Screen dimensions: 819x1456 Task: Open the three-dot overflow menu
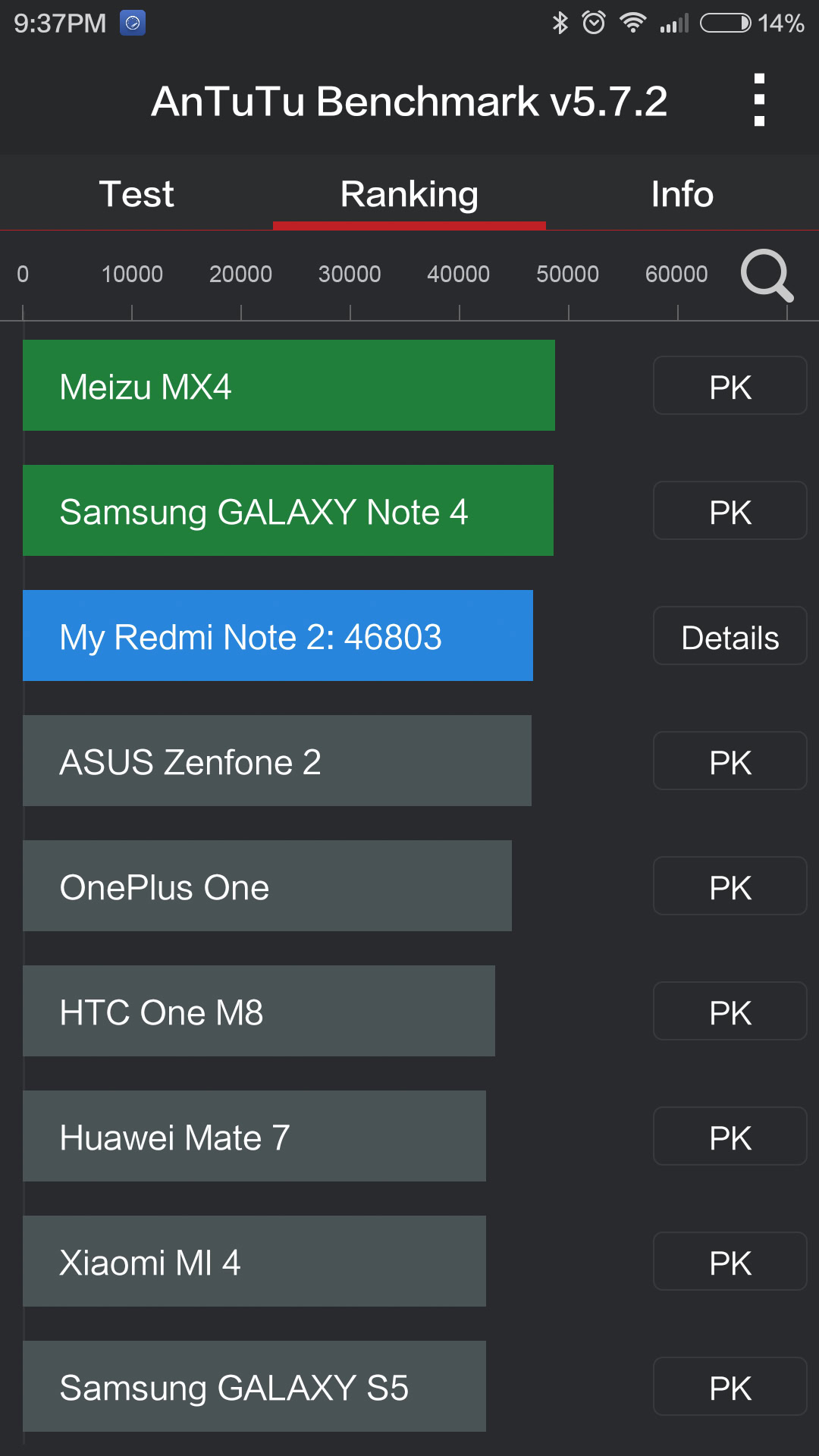click(759, 100)
